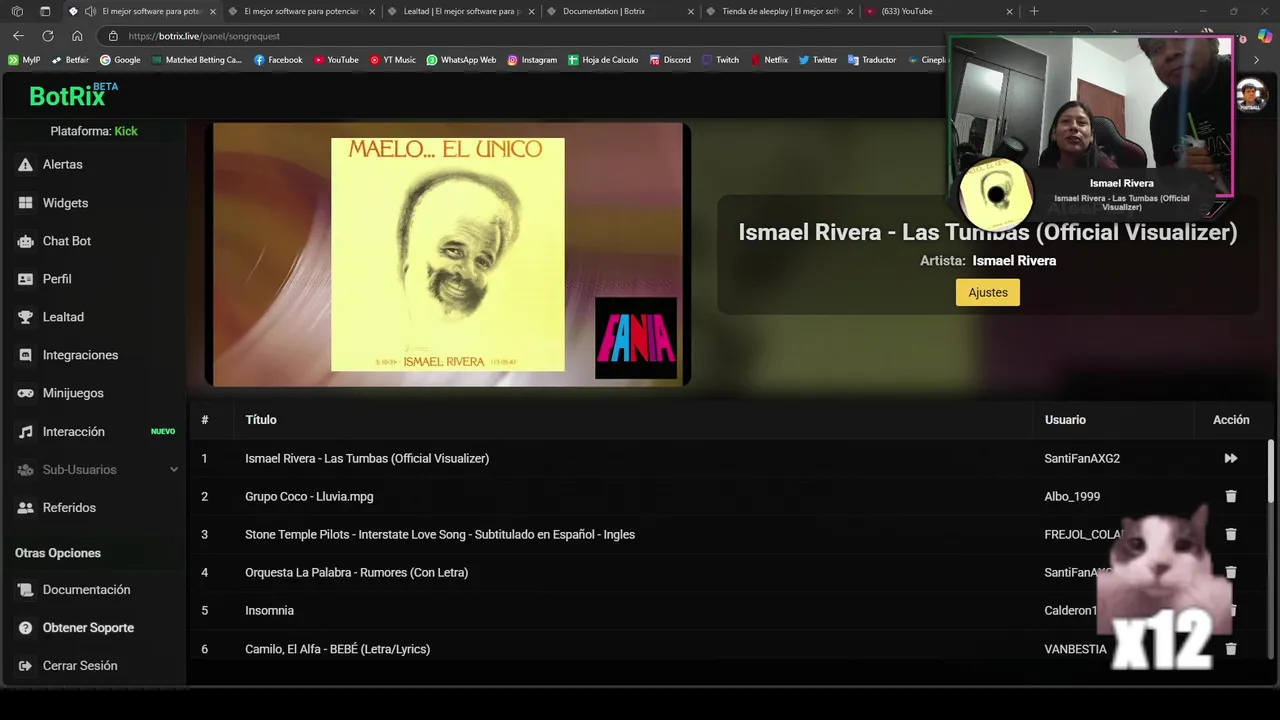1280x720 pixels.
Task: Switch to the Tienda de aleeplay tab
Action: click(x=780, y=11)
